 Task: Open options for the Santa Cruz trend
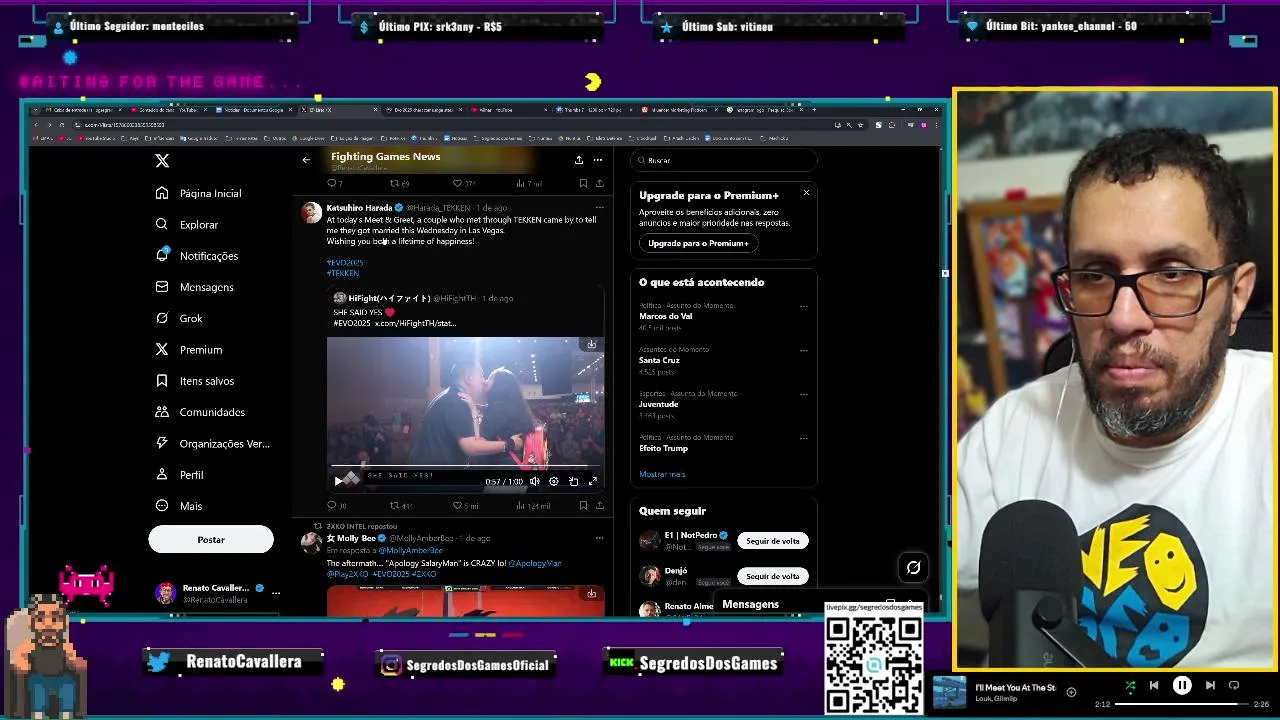tap(804, 351)
